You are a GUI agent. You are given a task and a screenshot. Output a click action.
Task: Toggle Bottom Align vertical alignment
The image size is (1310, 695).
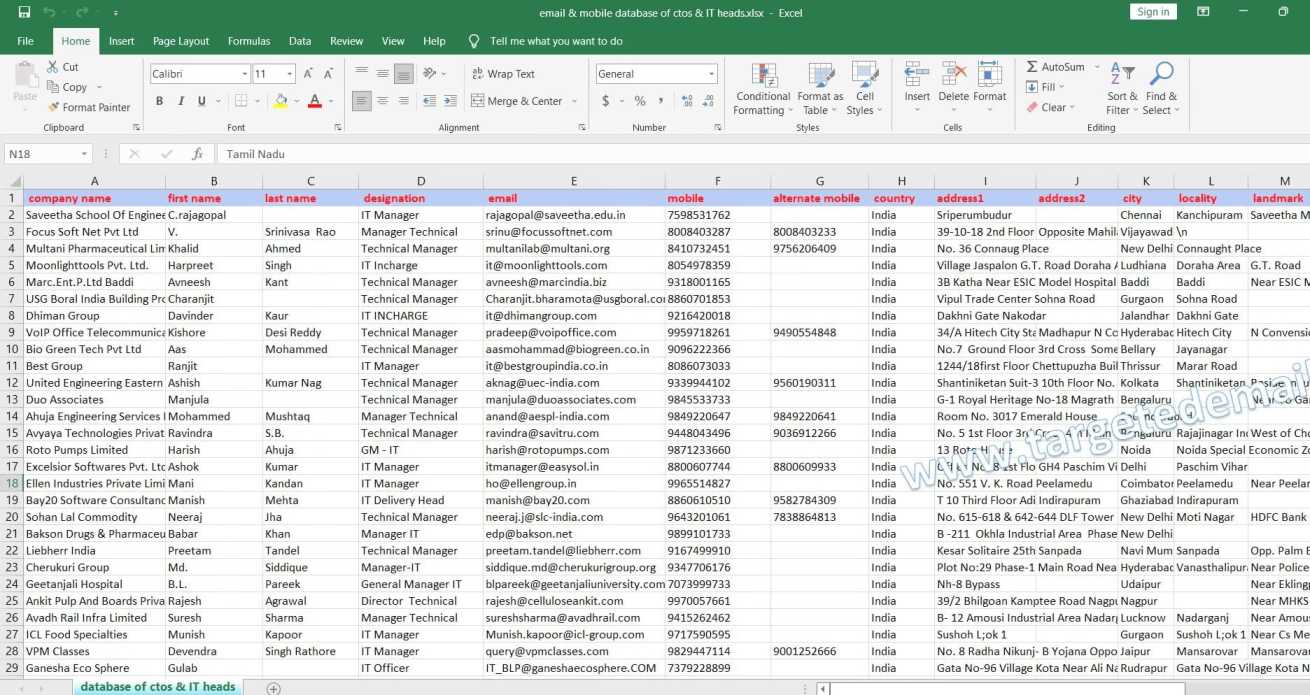(x=404, y=74)
